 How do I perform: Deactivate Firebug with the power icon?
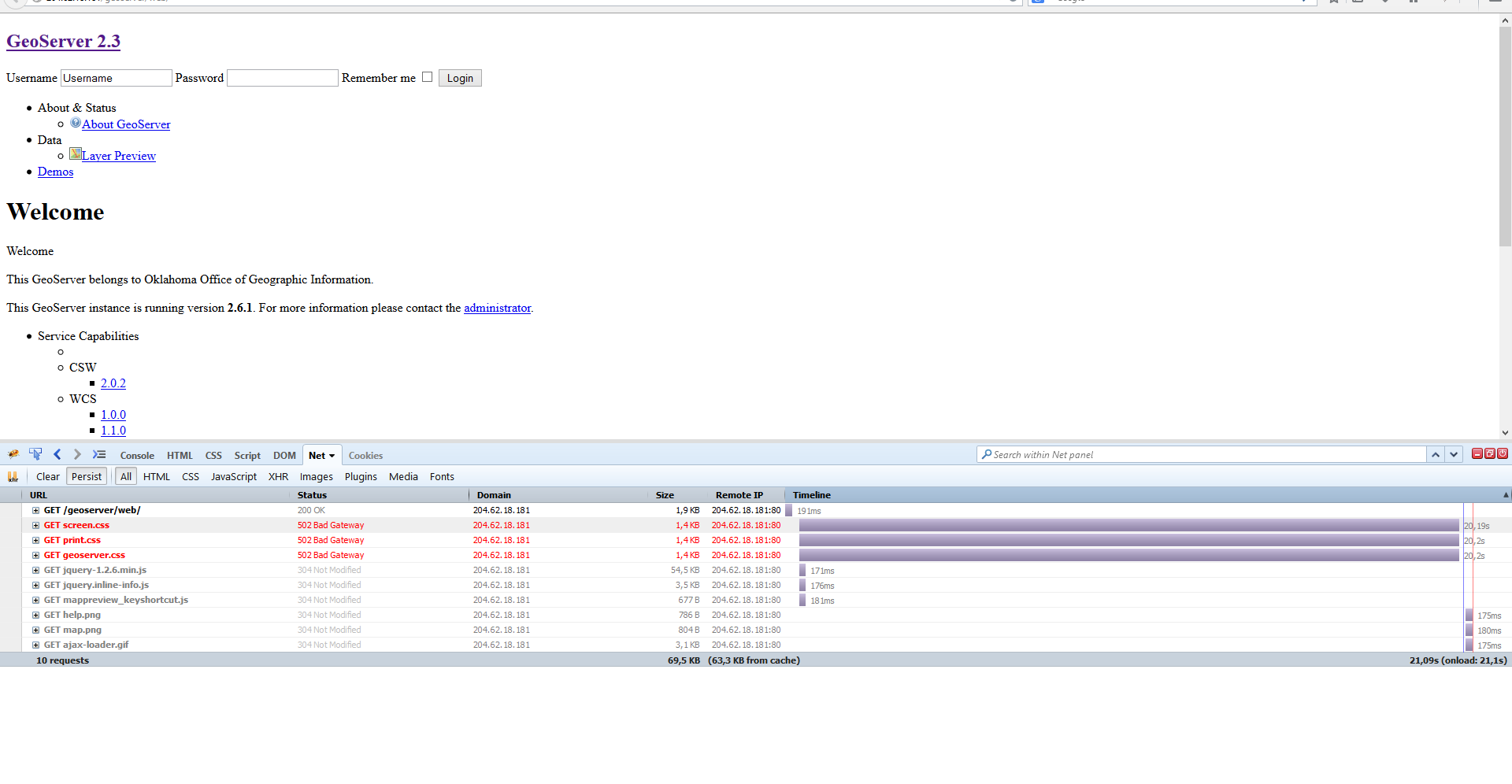click(x=1503, y=453)
